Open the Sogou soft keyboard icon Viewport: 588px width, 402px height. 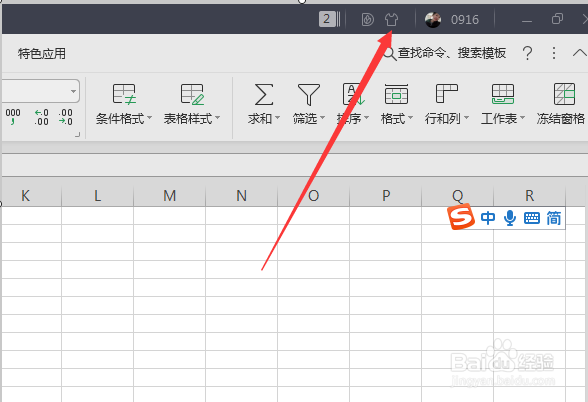532,218
